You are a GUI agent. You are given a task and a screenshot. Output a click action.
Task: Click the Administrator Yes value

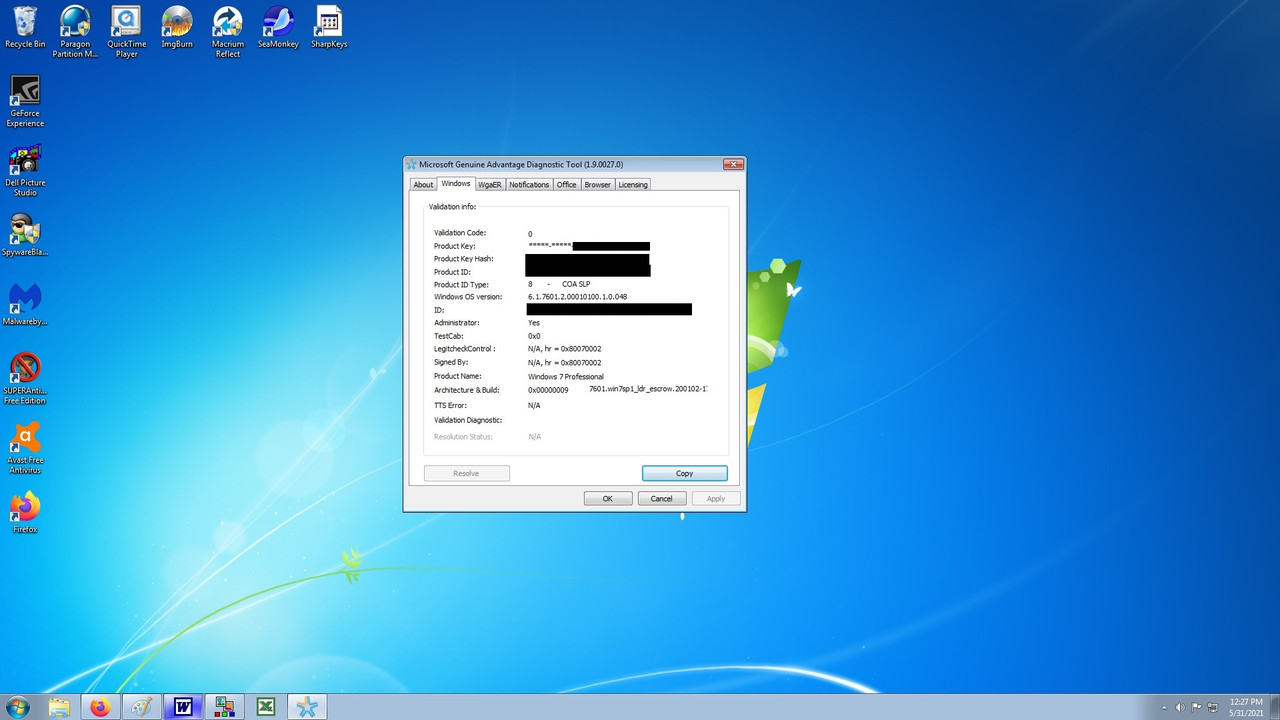pos(534,323)
